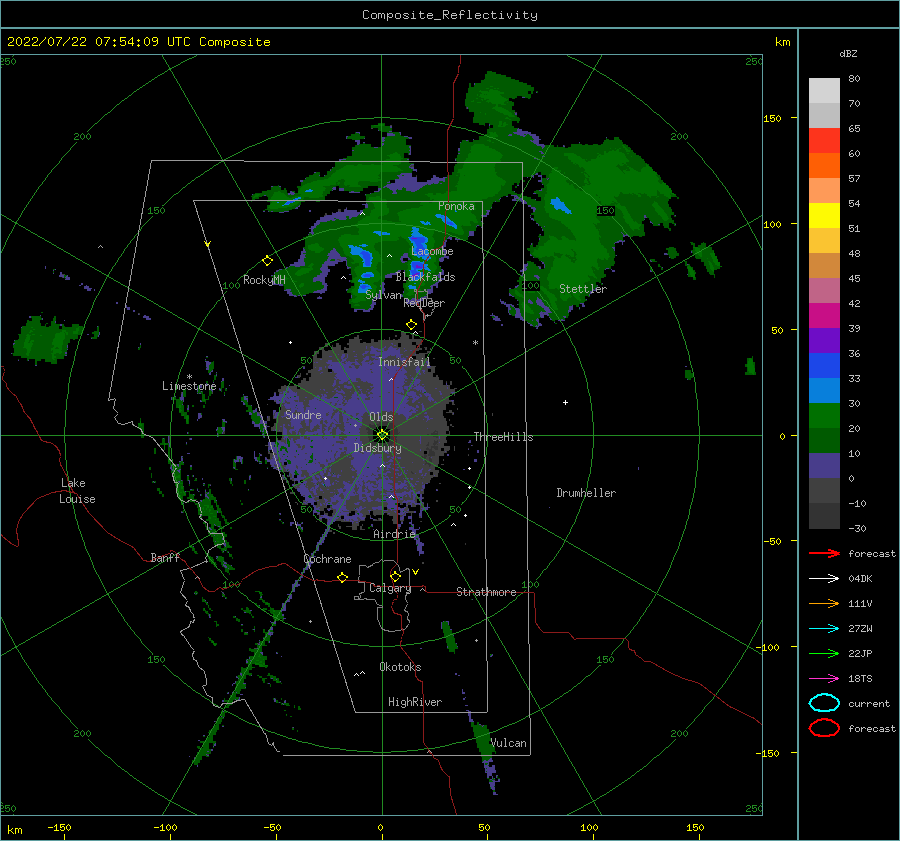Click the yellow diamond marker near RockyMH

click(x=267, y=261)
